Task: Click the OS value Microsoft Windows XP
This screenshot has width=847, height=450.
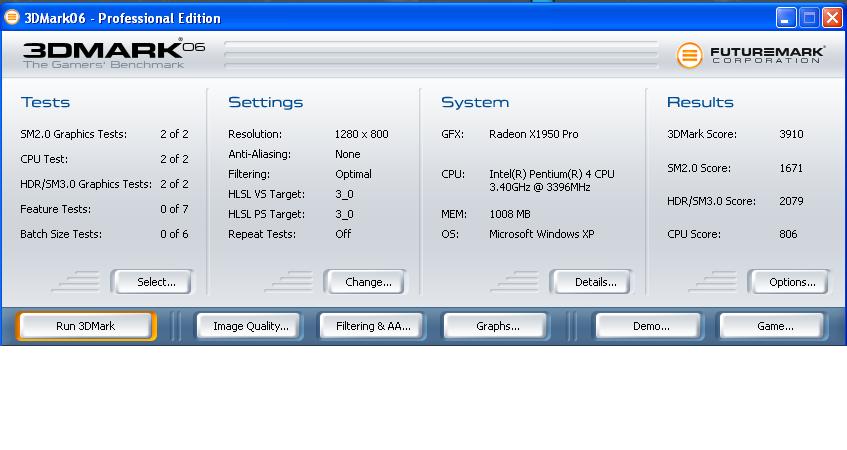Action: [x=542, y=234]
